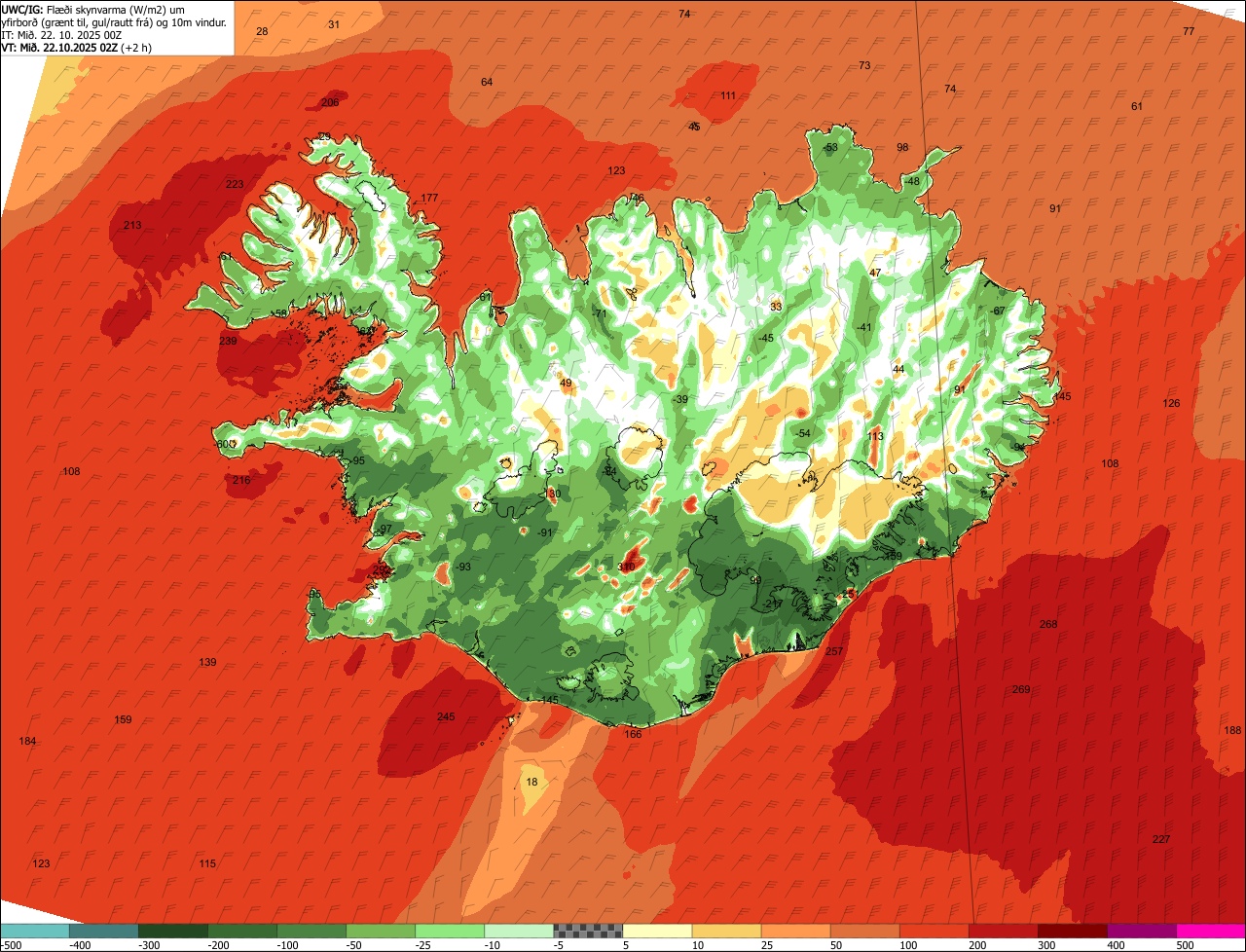Click the value 64 in the northern ocean
The width and height of the screenshot is (1246, 952).
[x=487, y=82]
